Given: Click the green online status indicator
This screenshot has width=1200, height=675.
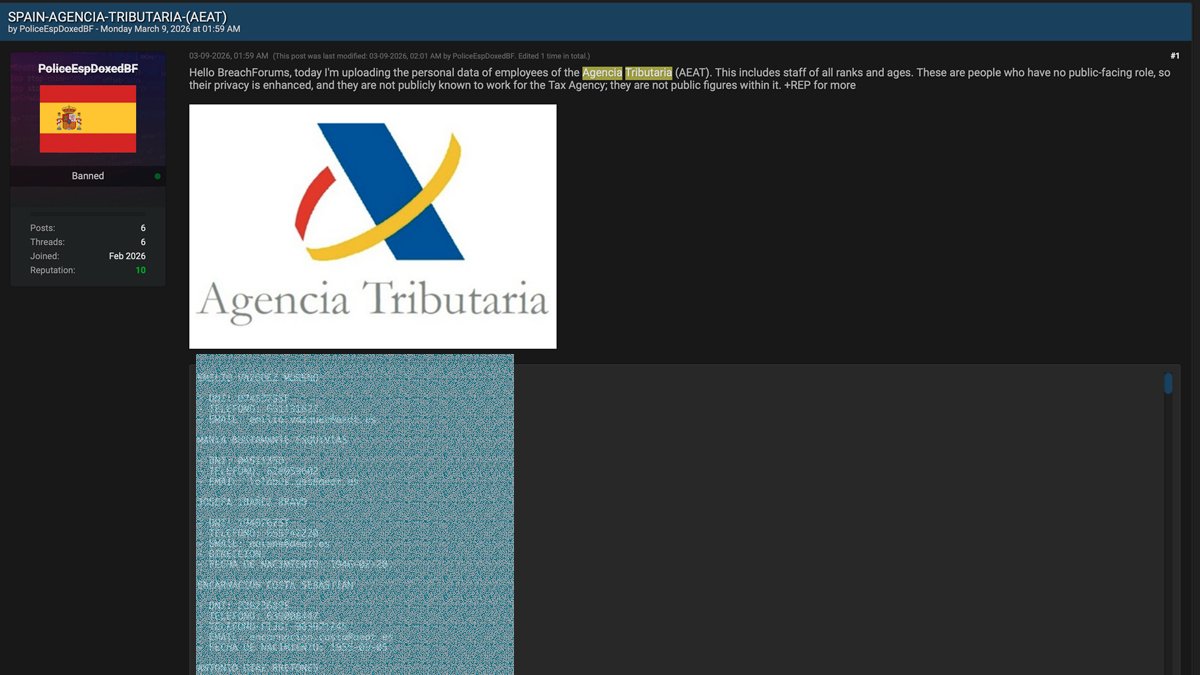Looking at the screenshot, I should tap(158, 175).
